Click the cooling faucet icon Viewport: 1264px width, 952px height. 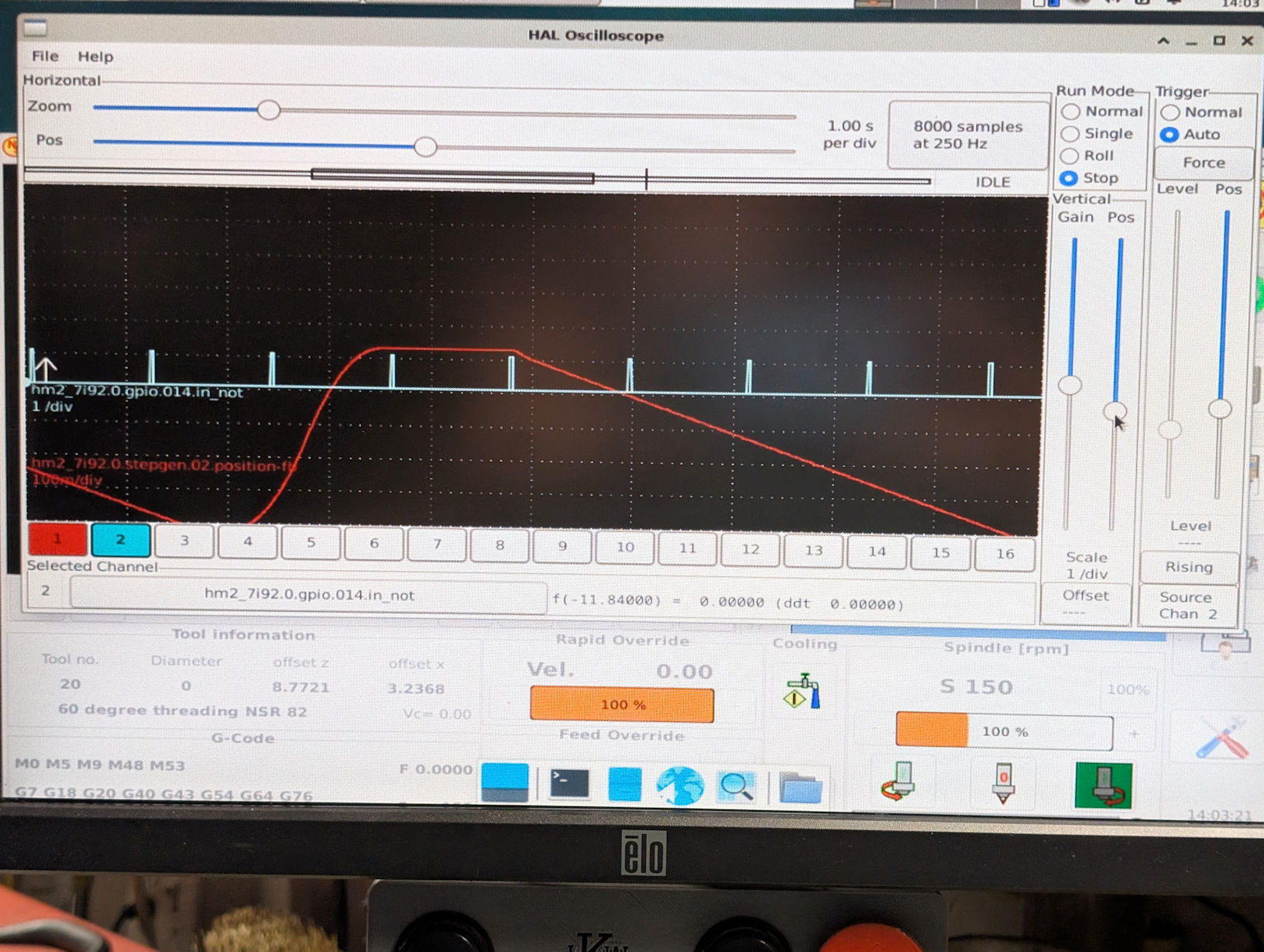point(803,691)
